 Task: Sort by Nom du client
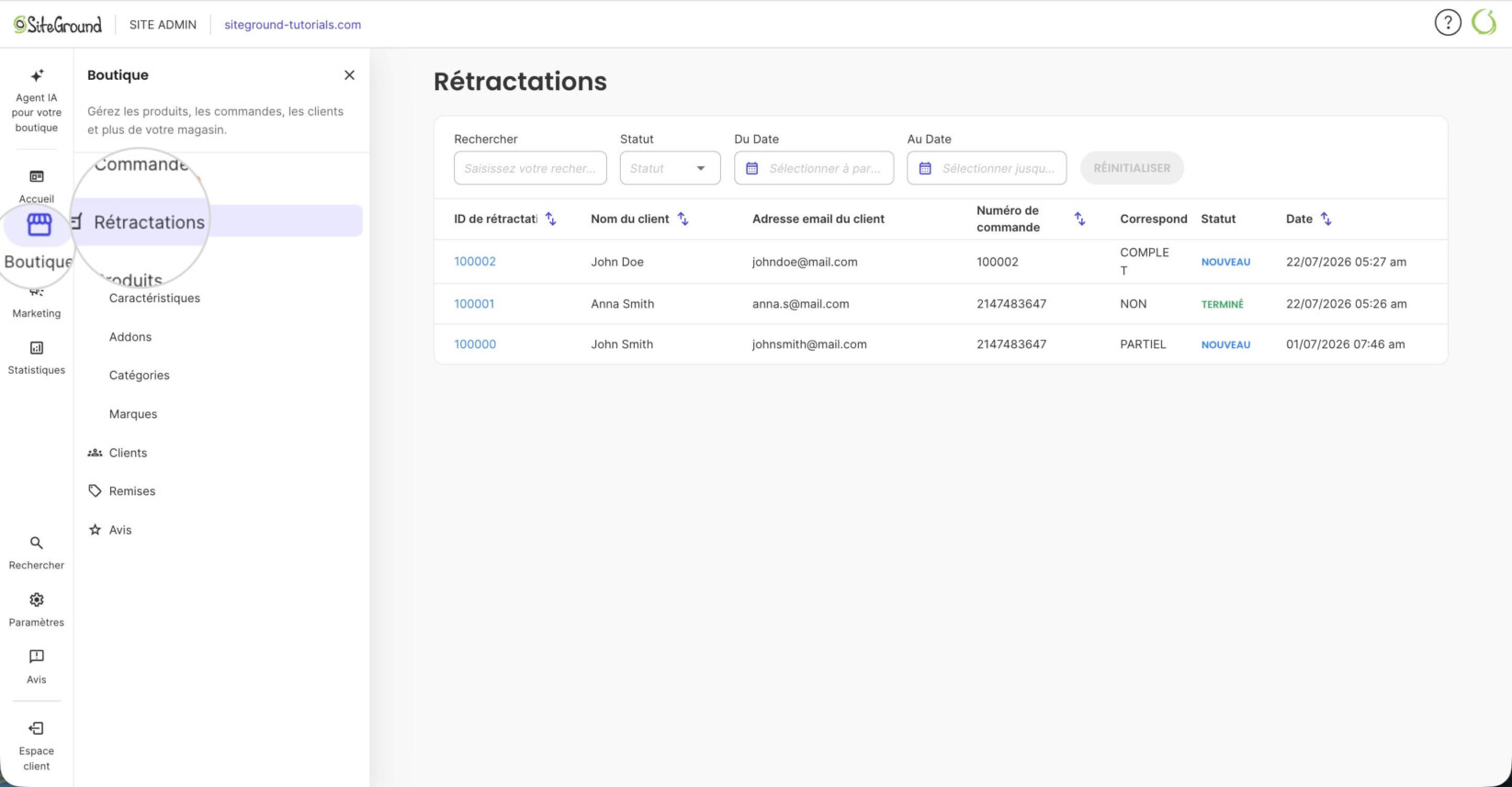click(x=683, y=219)
